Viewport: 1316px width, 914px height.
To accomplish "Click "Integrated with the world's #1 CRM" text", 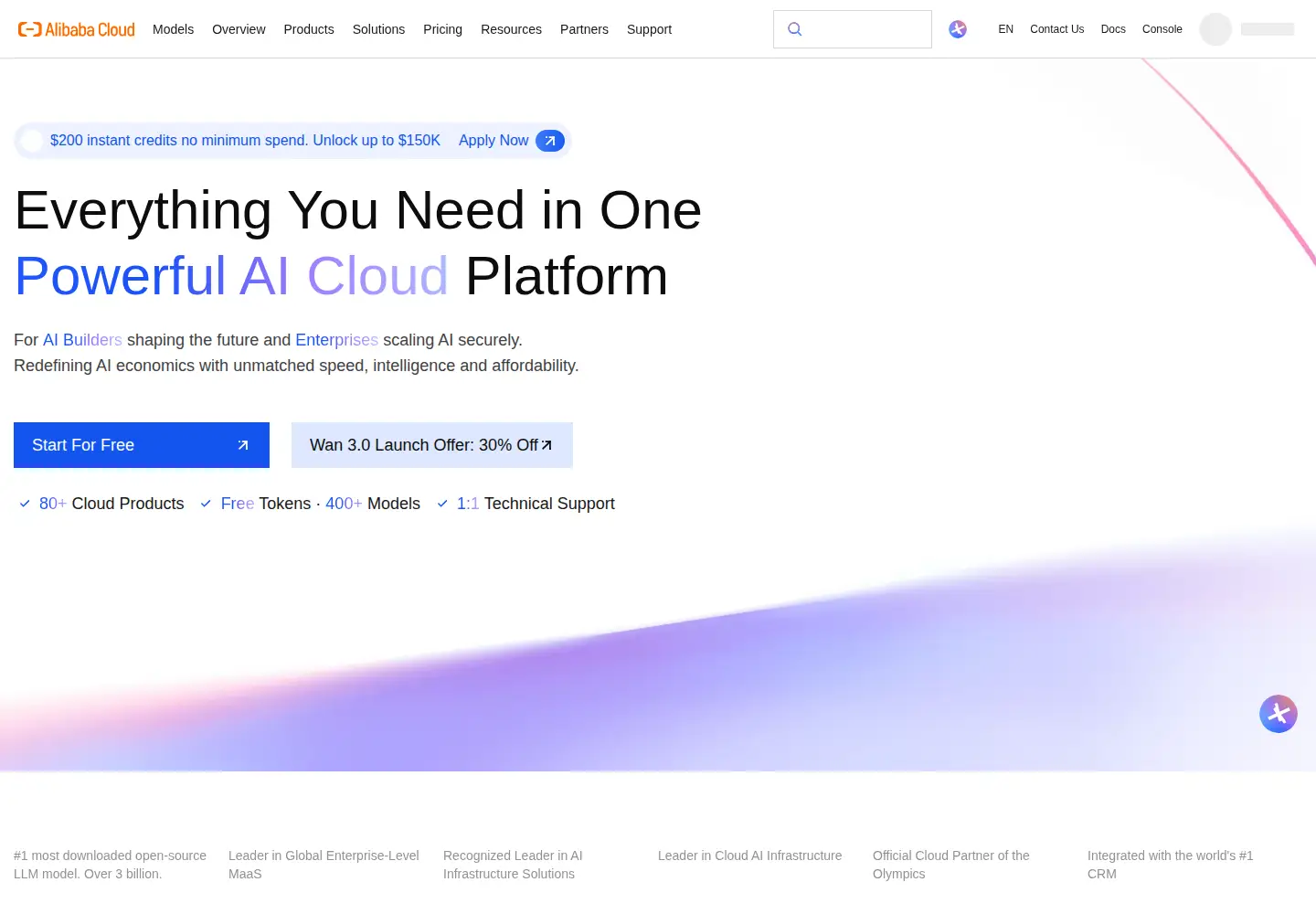I will [x=1170, y=865].
